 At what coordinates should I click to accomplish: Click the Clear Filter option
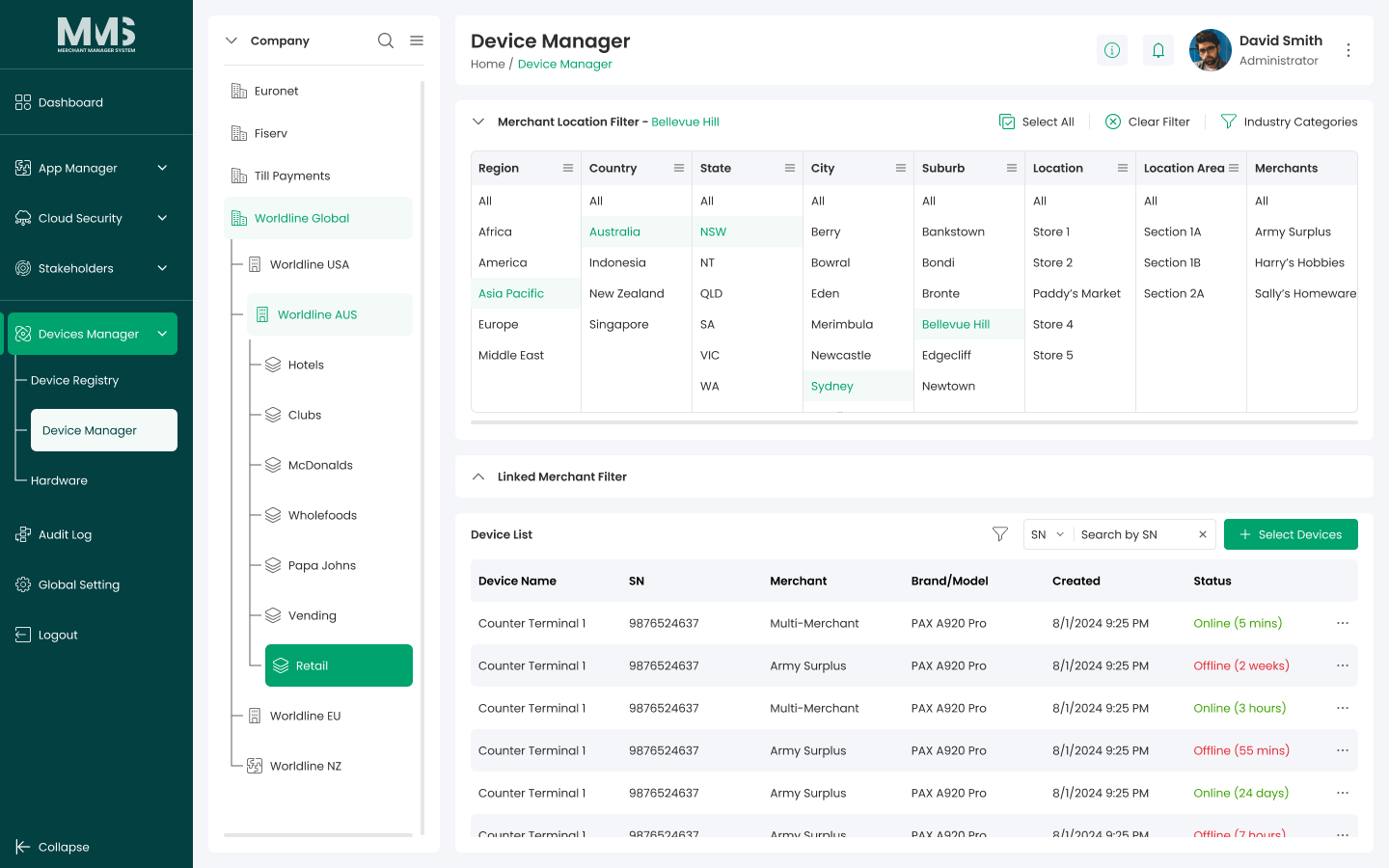pyautogui.click(x=1147, y=122)
